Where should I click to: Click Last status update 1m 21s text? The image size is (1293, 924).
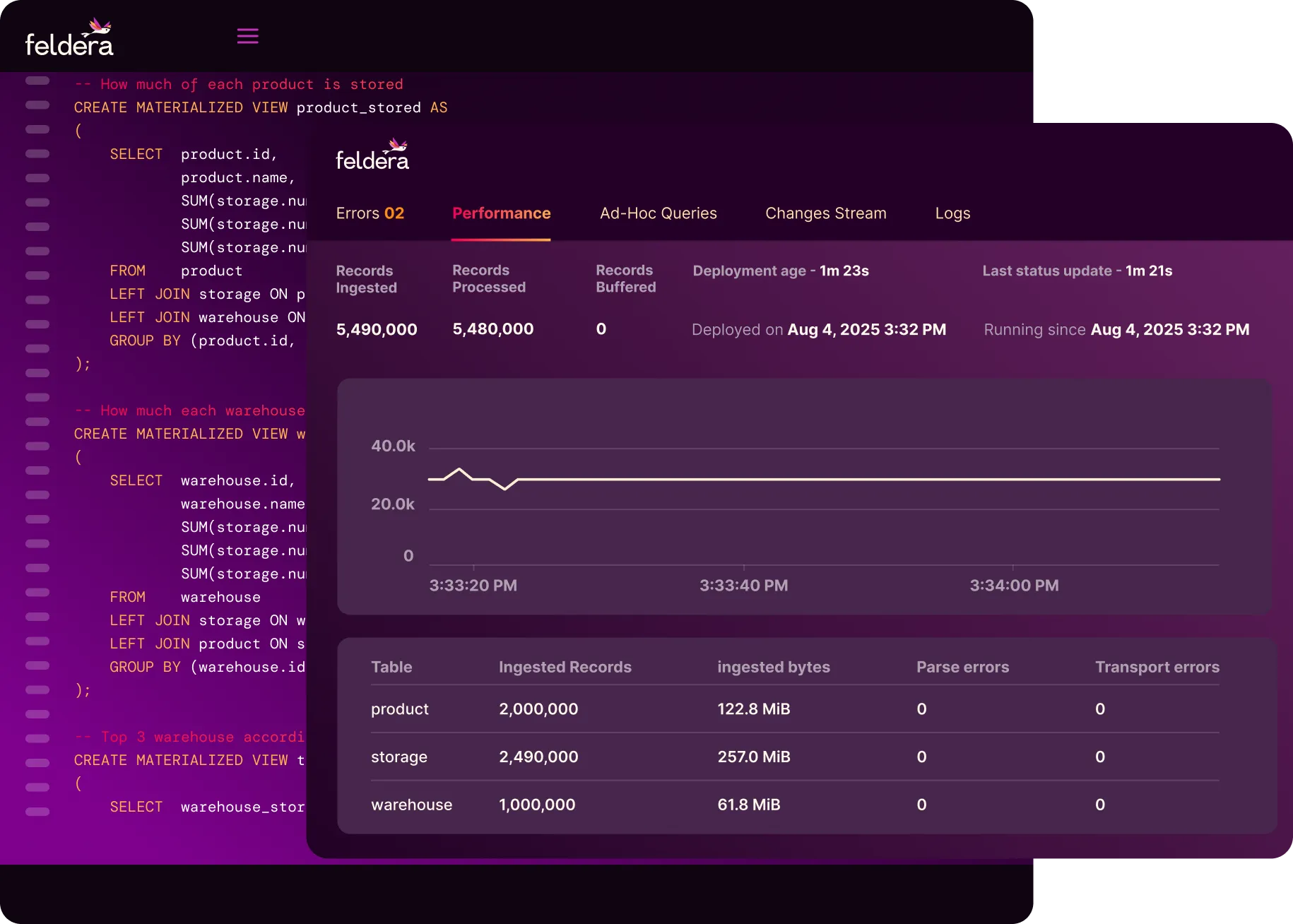1077,271
